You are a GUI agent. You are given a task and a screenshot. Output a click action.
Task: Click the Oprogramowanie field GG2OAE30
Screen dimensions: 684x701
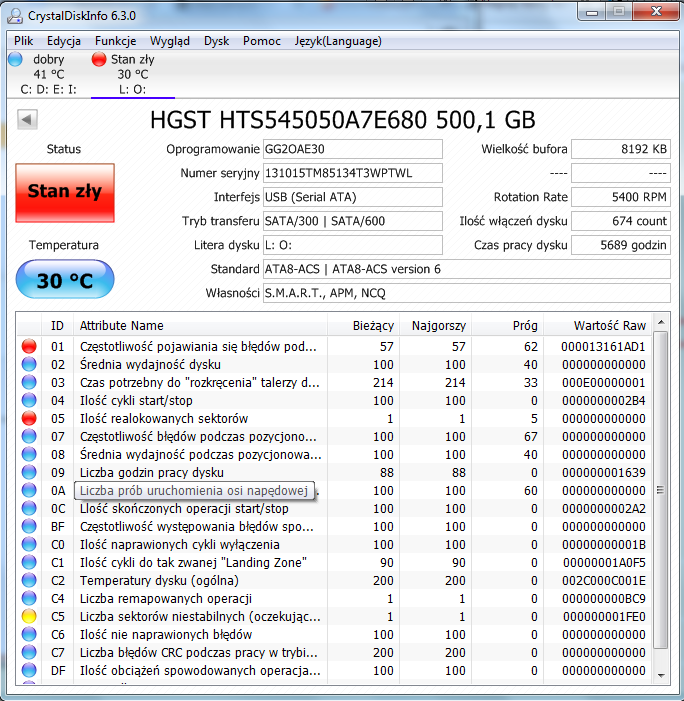coord(353,149)
